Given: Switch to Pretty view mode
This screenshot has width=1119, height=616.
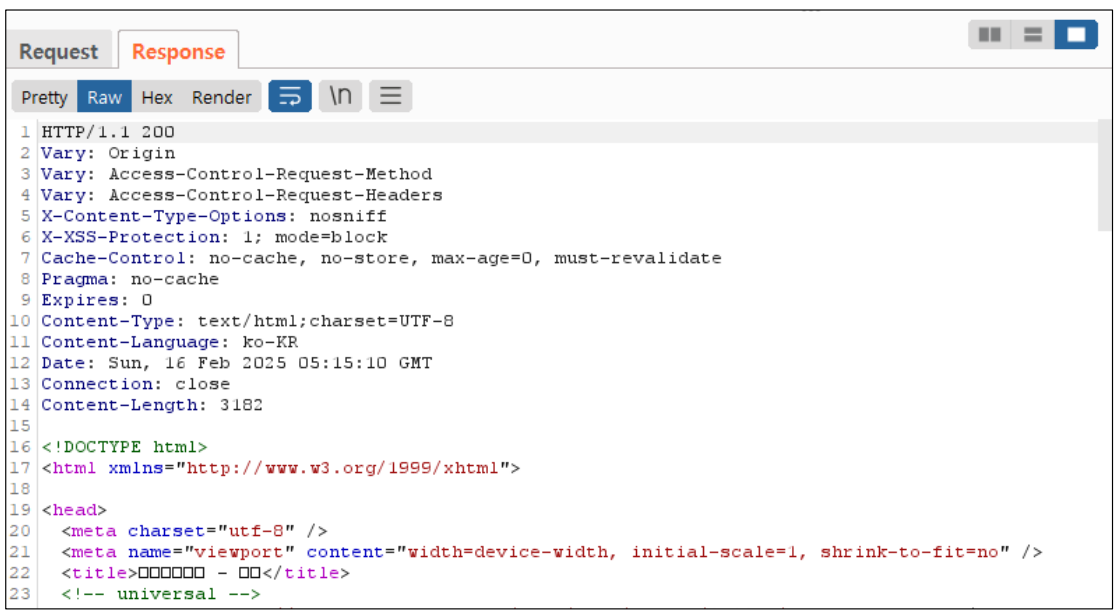Looking at the screenshot, I should coord(45,97).
